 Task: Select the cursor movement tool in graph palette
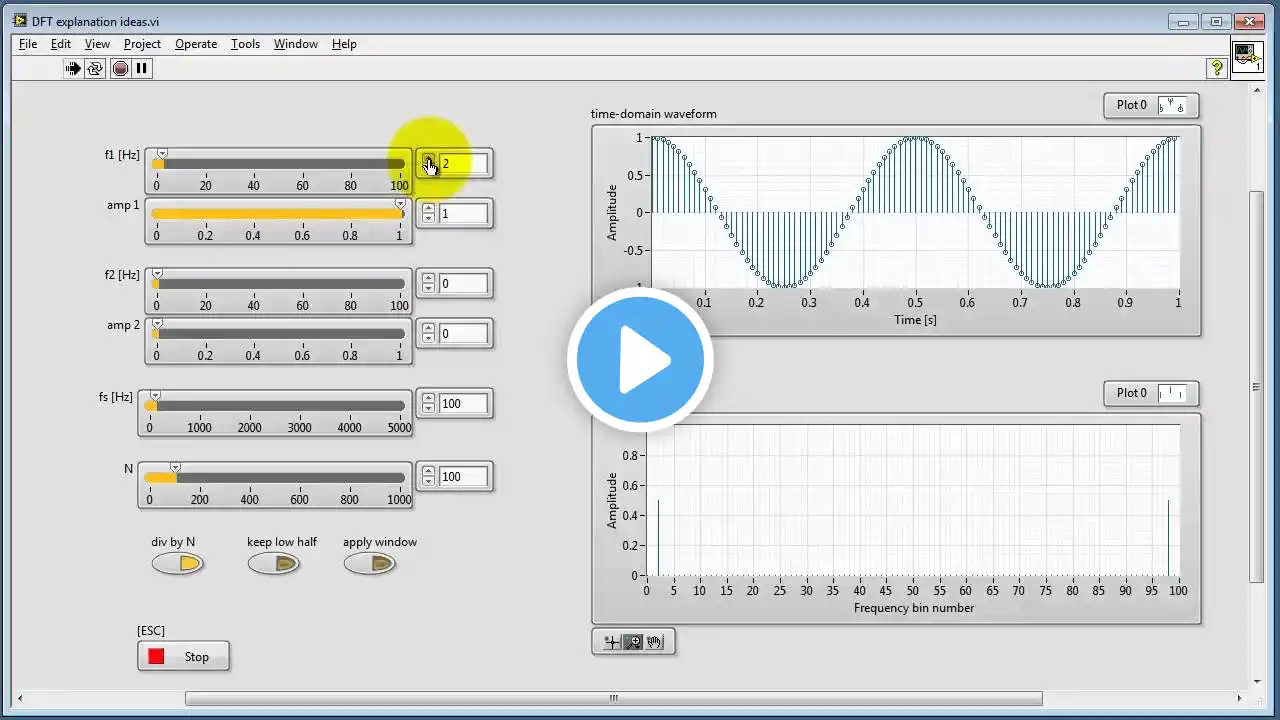tap(612, 642)
